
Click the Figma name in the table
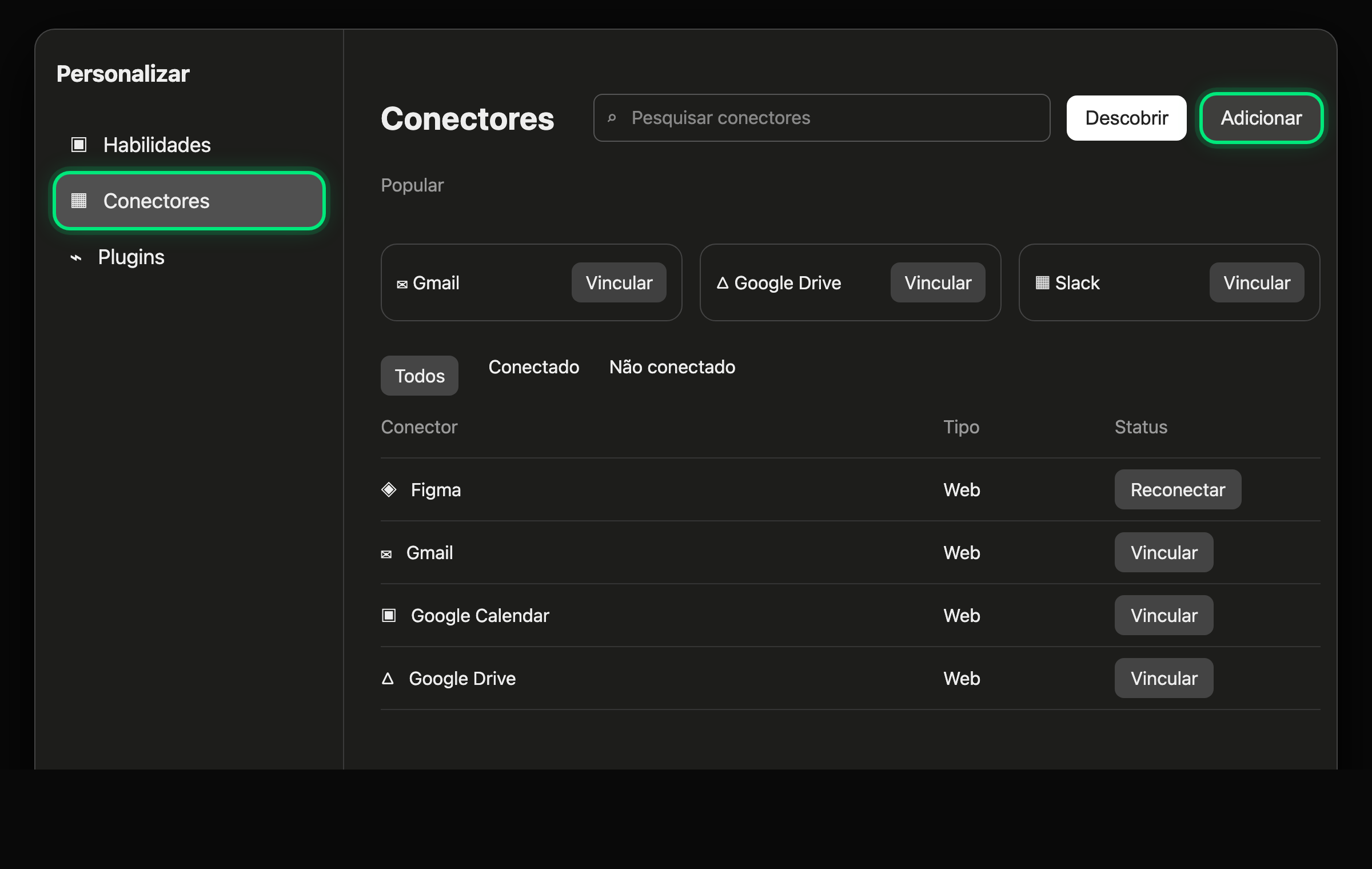[x=436, y=490]
